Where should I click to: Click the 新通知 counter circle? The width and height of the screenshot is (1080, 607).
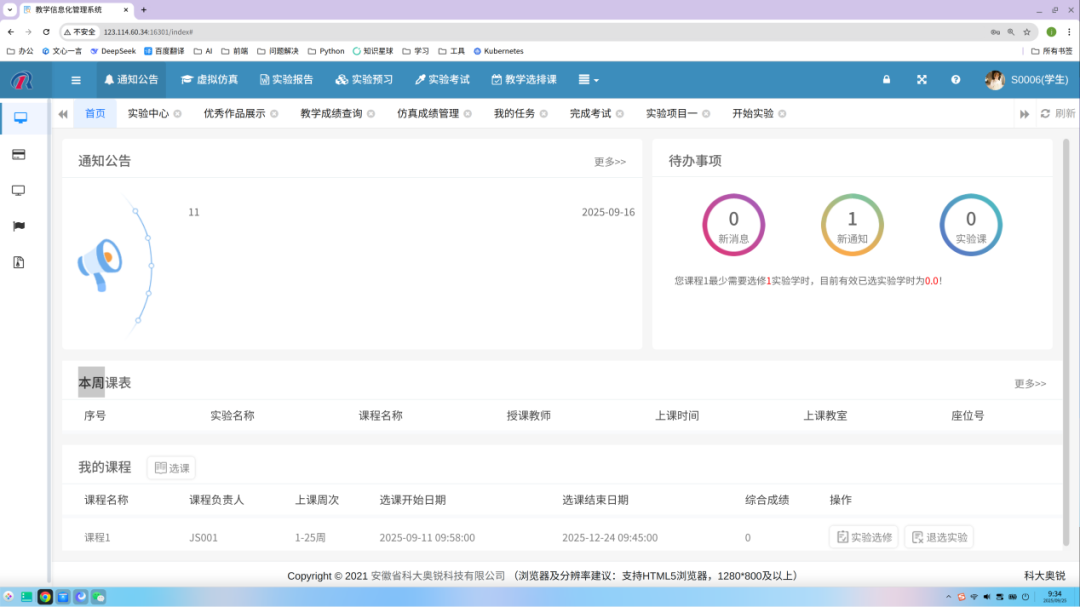point(852,225)
